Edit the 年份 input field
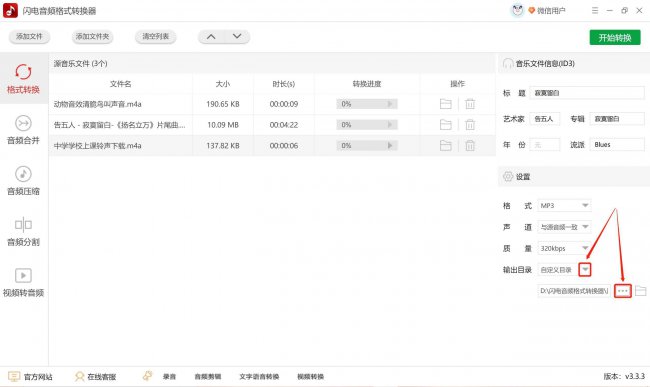Screen dimensions: 650x387 pos(544,145)
